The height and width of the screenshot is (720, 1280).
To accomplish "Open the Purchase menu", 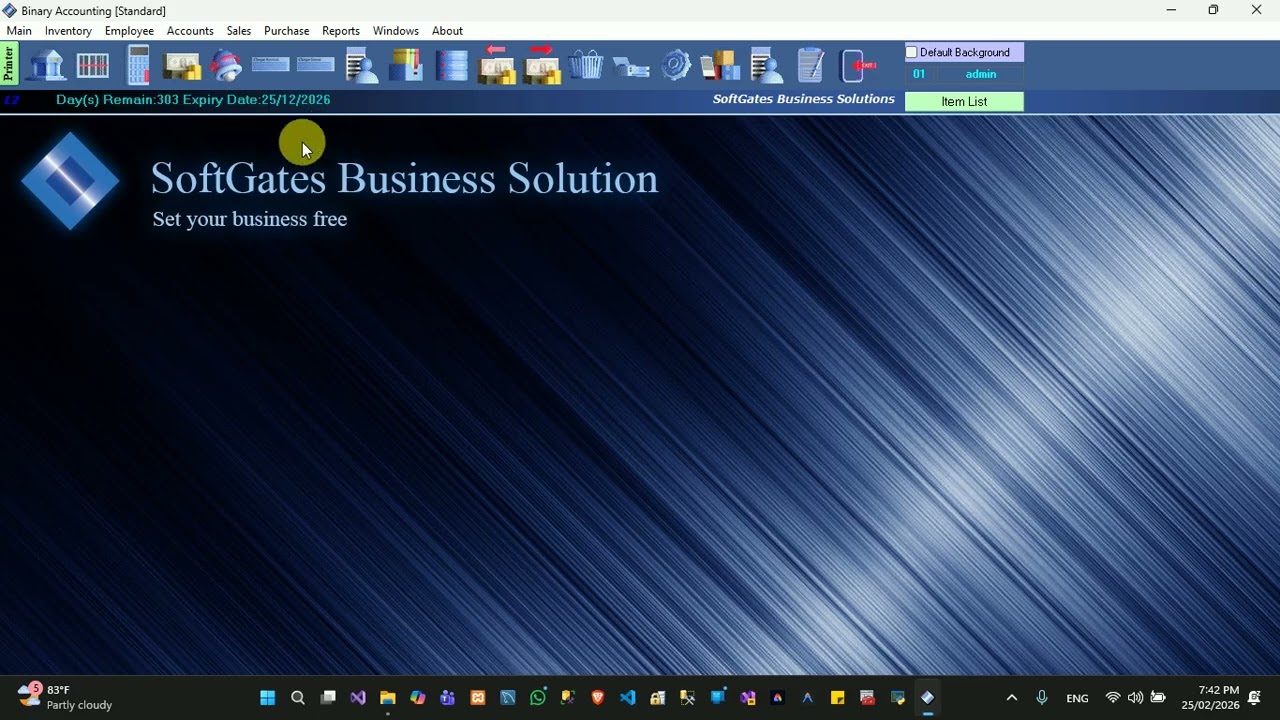I will pos(287,31).
